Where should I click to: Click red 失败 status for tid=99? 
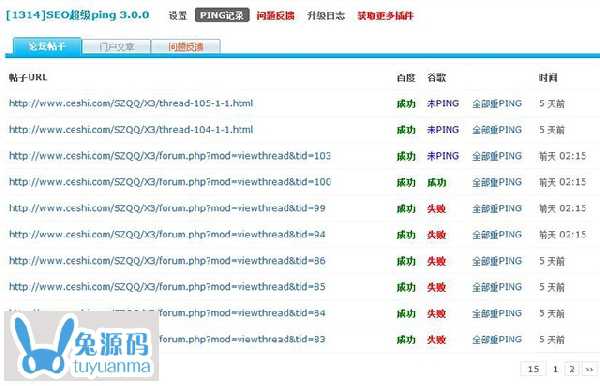(437, 208)
